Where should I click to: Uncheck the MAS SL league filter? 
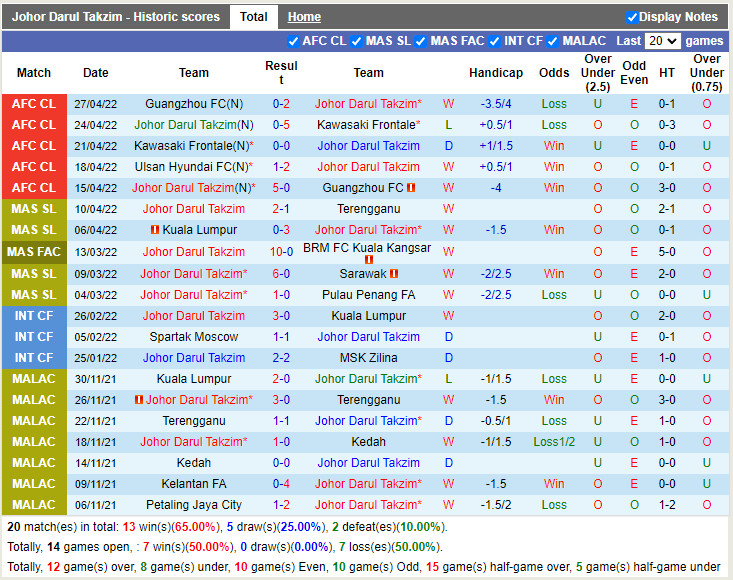[x=357, y=41]
